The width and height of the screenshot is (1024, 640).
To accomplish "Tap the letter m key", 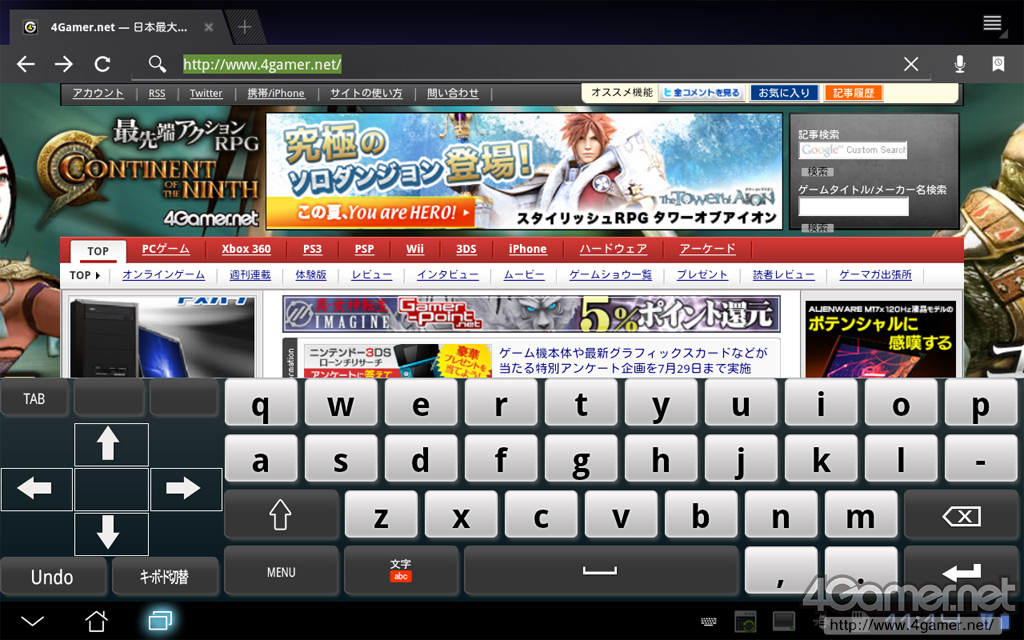I will [860, 515].
